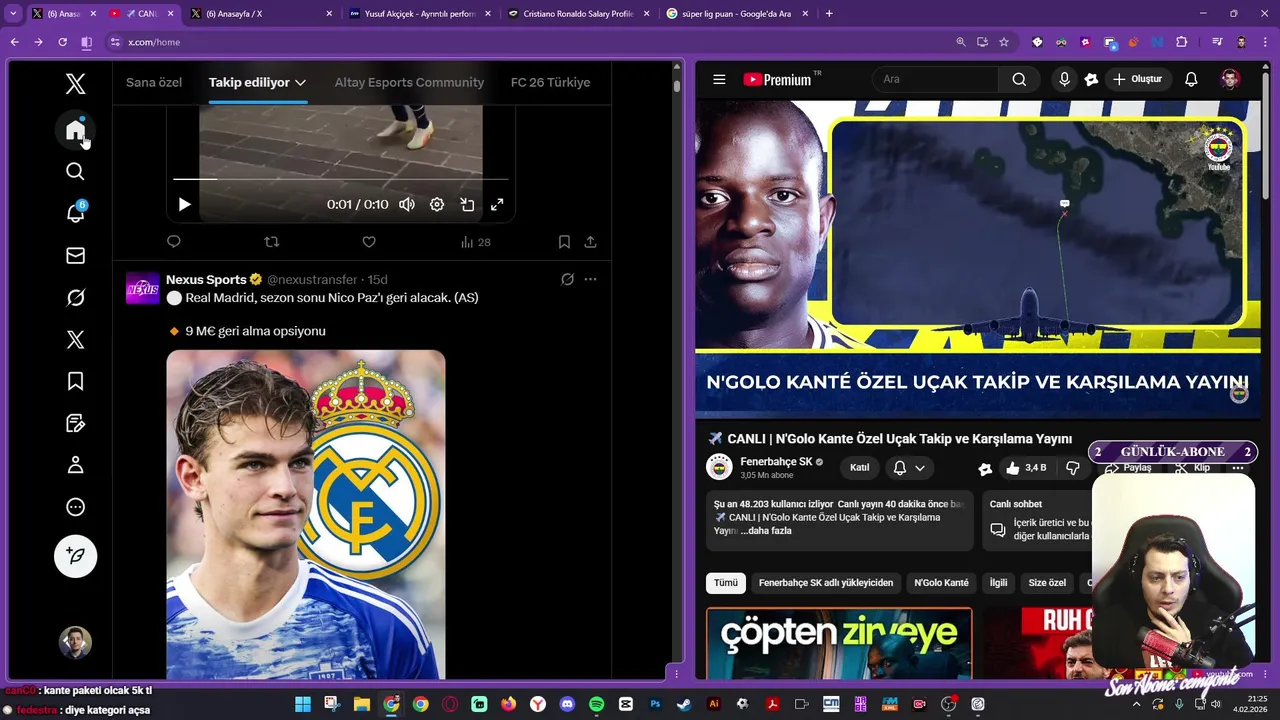Click X logo at top of sidebar
This screenshot has height=720, width=1280.
[x=75, y=84]
